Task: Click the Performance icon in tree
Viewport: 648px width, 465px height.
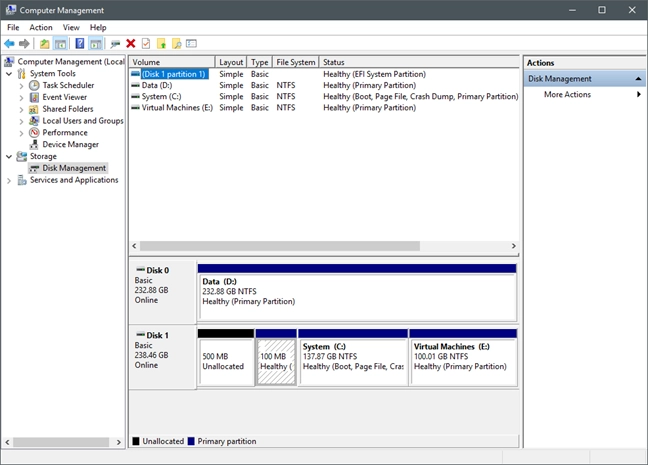Action: point(34,133)
